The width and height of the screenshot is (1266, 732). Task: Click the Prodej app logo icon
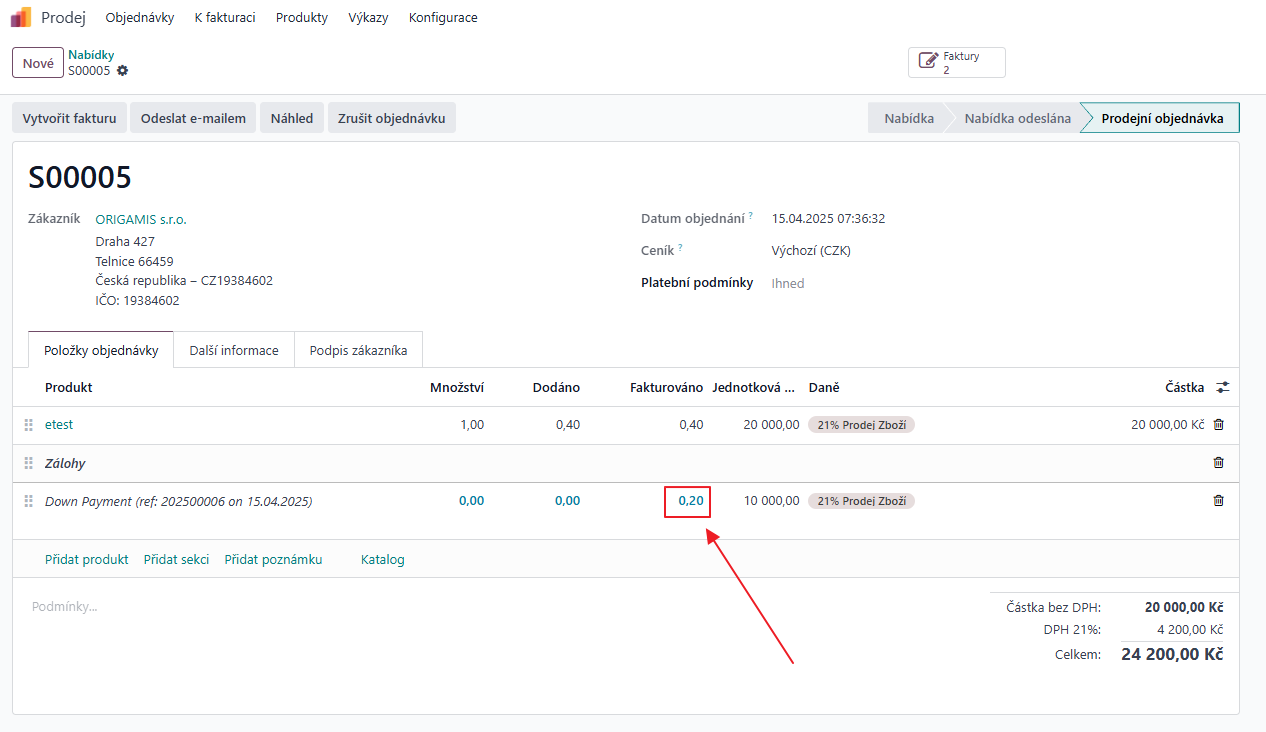click(x=21, y=17)
